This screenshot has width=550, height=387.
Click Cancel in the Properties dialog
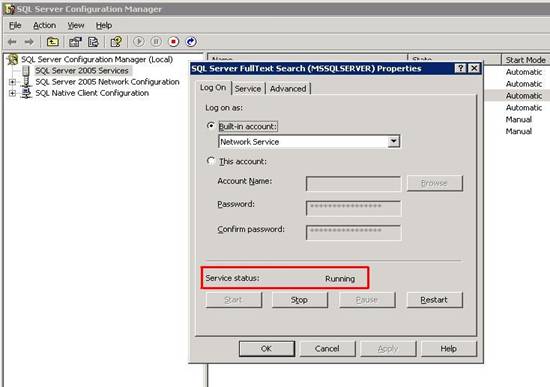coord(327,349)
